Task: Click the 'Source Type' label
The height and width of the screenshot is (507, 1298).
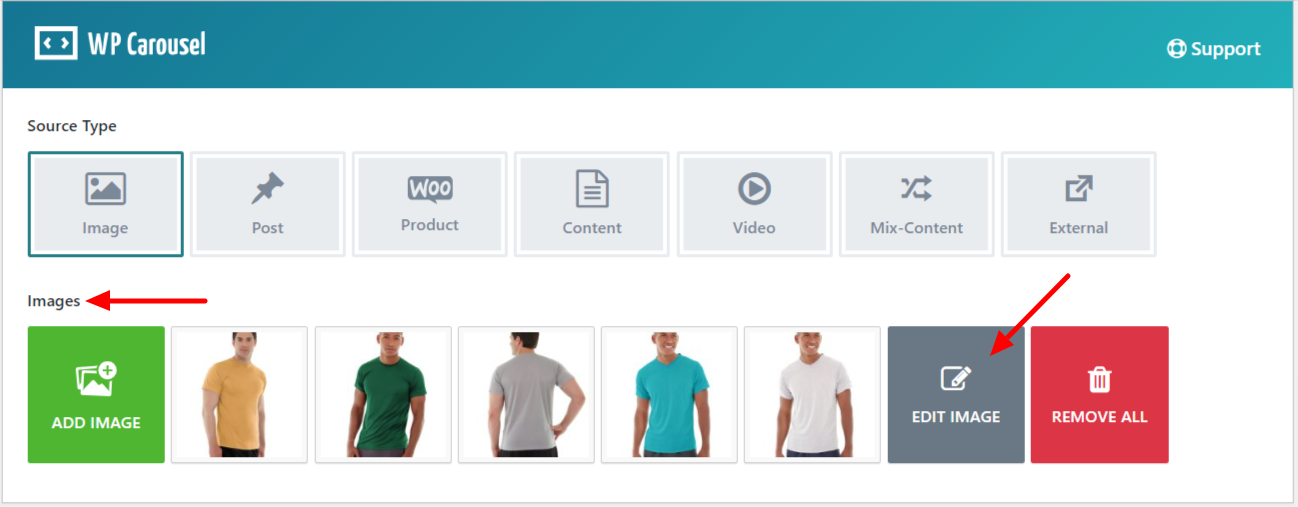Action: click(x=72, y=126)
